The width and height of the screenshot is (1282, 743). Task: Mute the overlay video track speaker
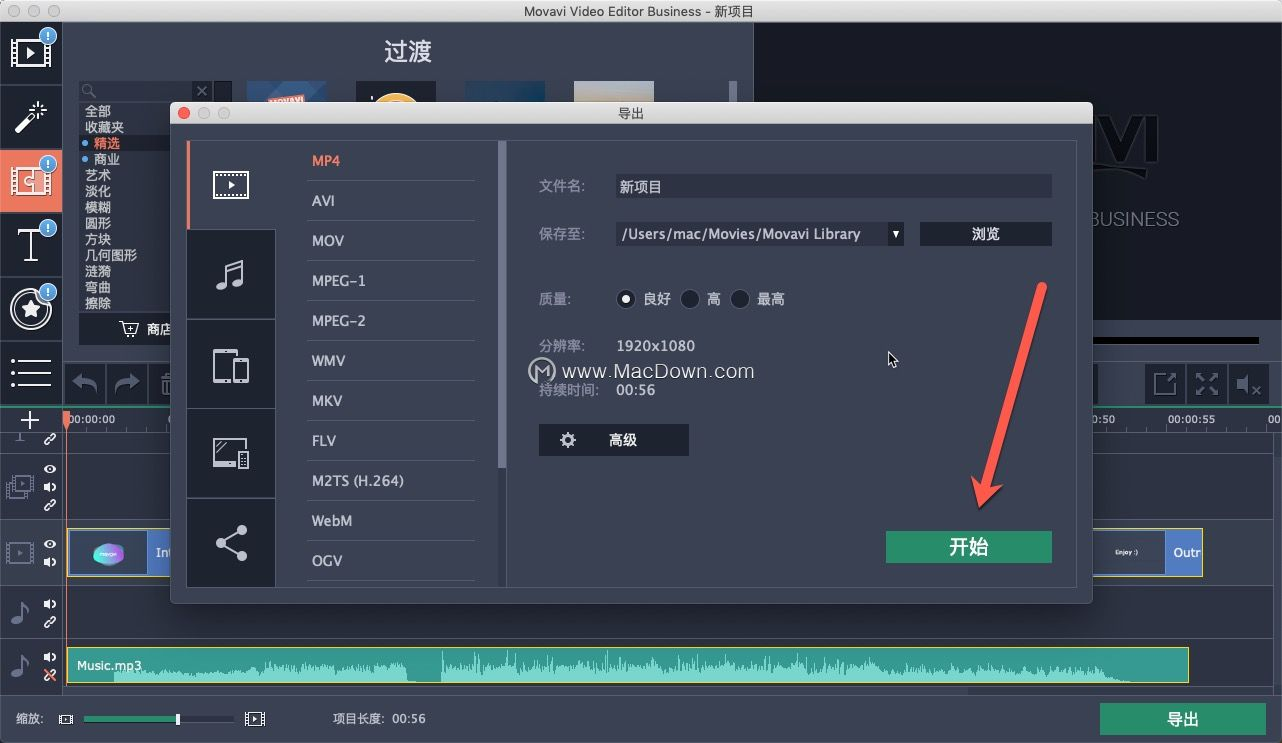(x=50, y=487)
